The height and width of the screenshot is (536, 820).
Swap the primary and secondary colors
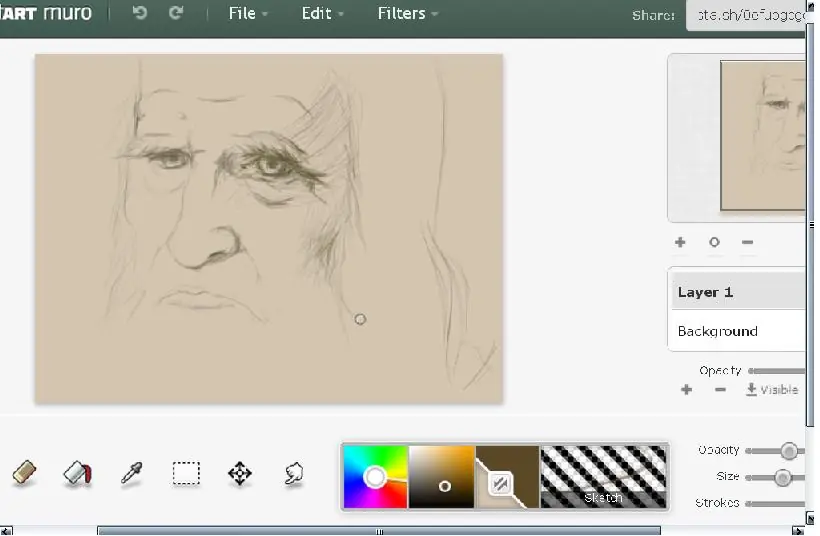(500, 484)
